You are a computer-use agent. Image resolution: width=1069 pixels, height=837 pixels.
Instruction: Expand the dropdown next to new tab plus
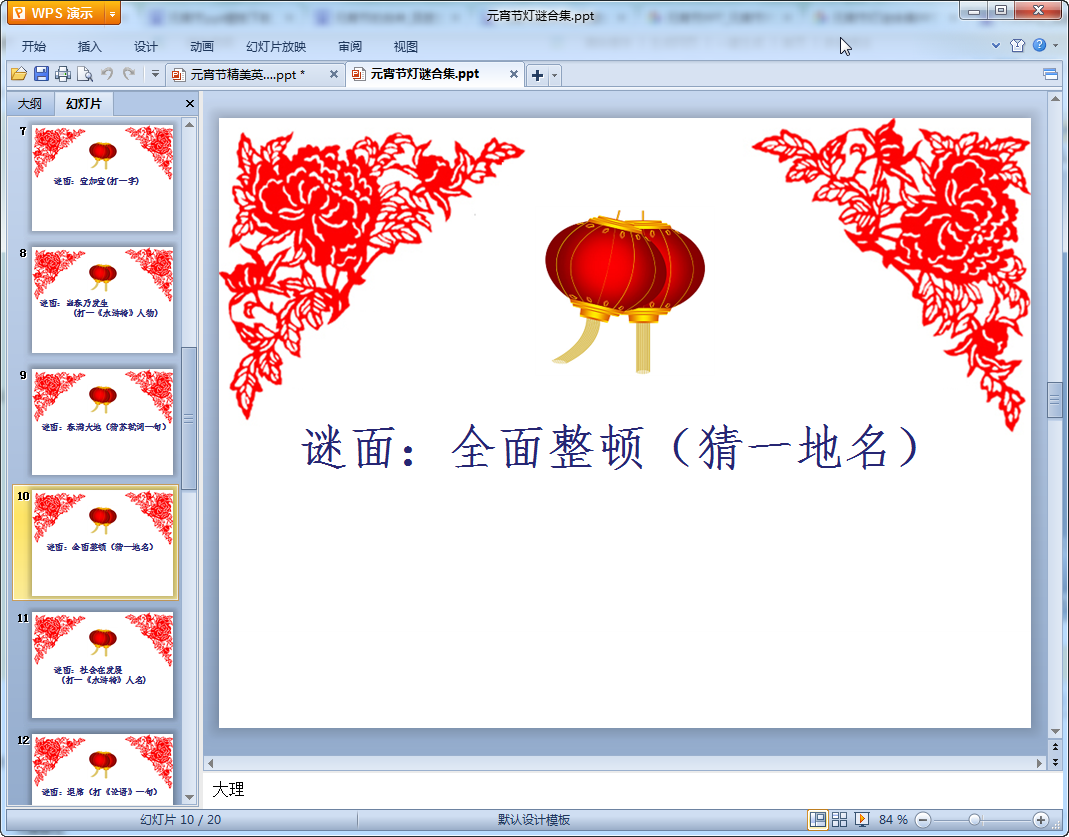pyautogui.click(x=555, y=75)
